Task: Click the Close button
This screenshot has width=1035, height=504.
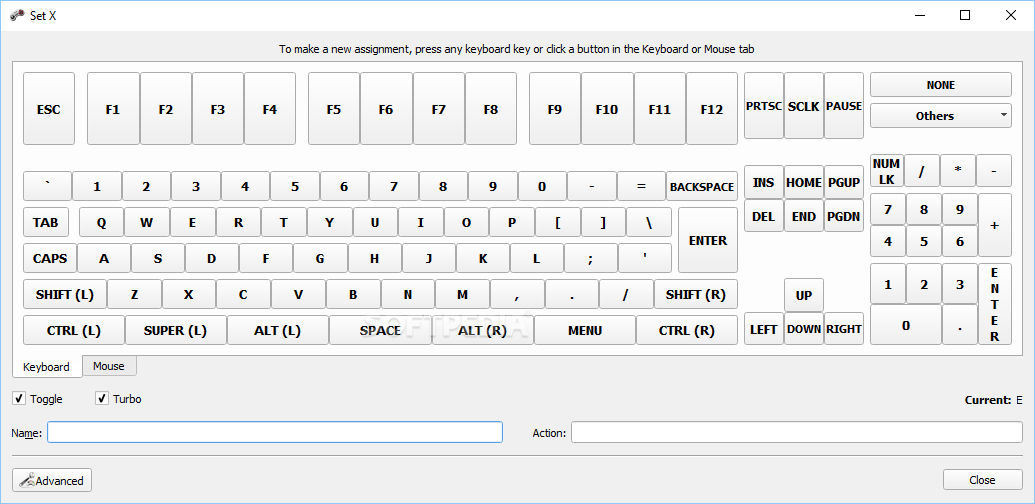Action: point(982,480)
